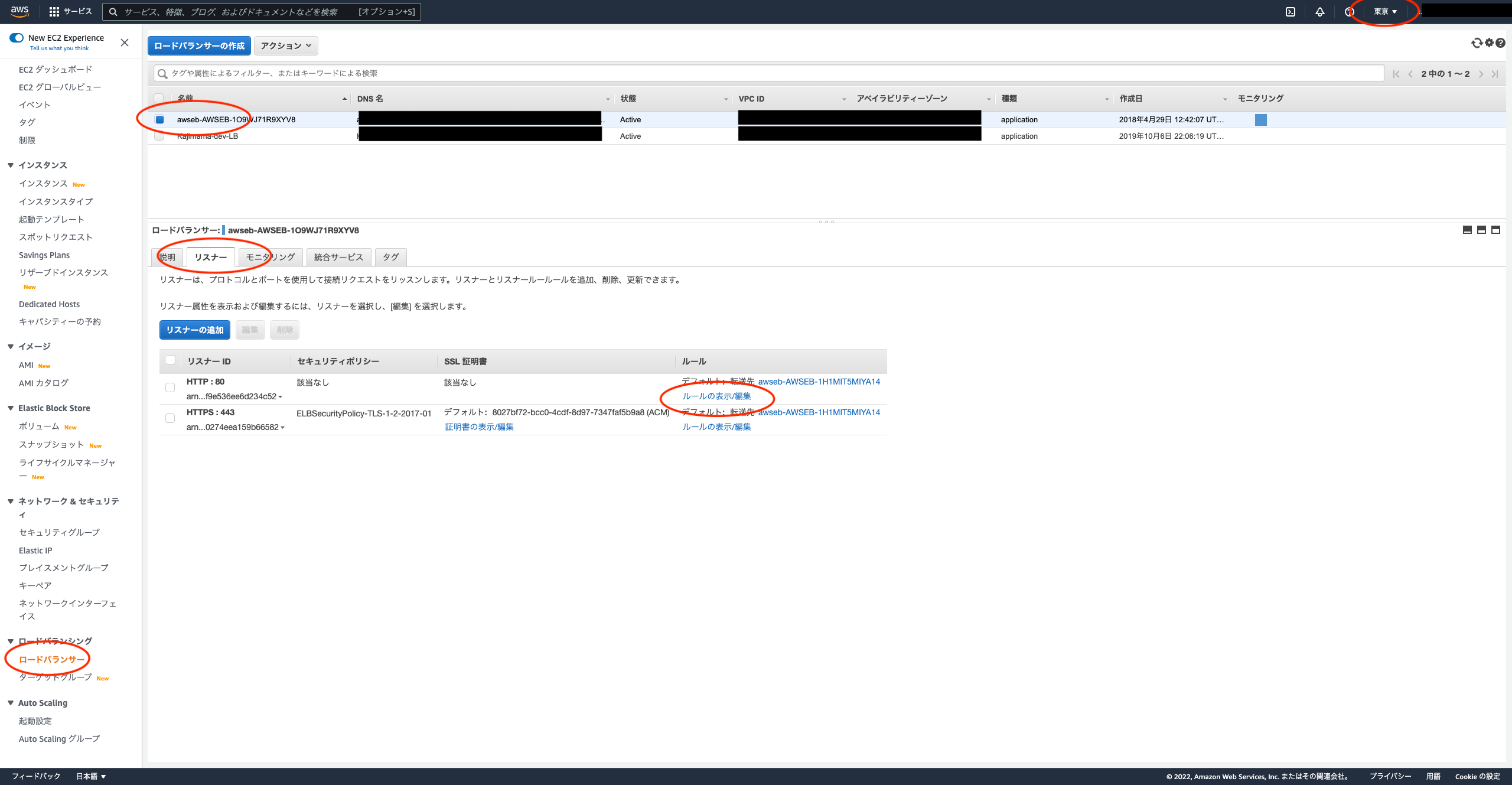Click リスナーの追加 button
Image resolution: width=1512 pixels, height=785 pixels.
click(195, 330)
